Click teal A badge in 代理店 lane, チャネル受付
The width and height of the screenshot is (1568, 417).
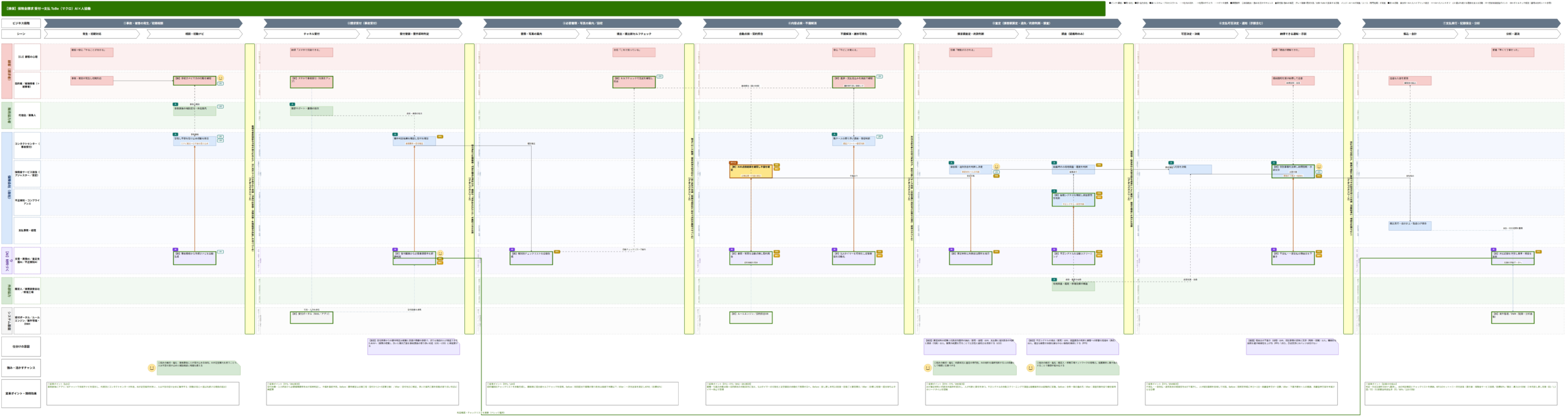point(293,104)
